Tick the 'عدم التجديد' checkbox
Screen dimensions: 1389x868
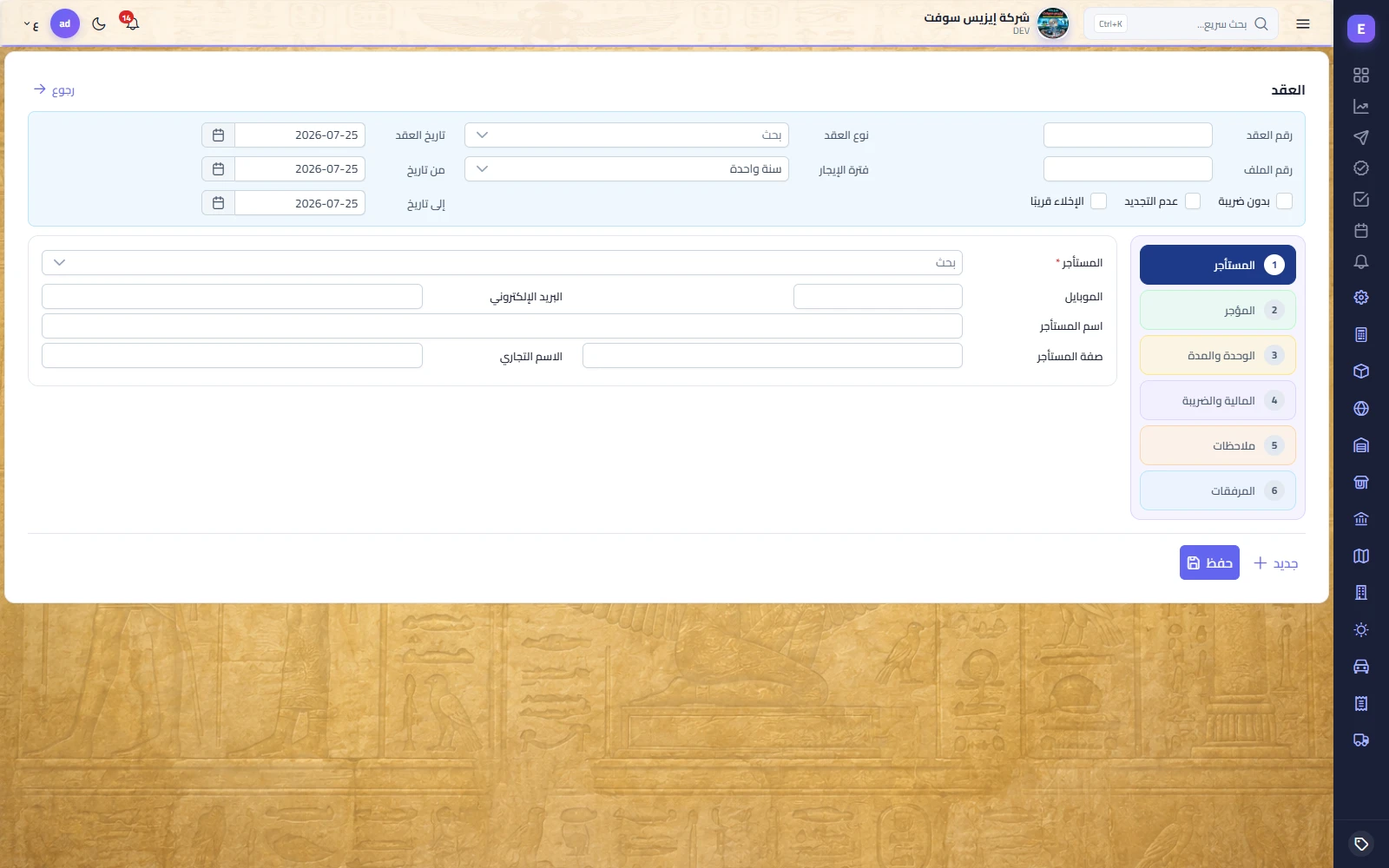click(x=1193, y=201)
